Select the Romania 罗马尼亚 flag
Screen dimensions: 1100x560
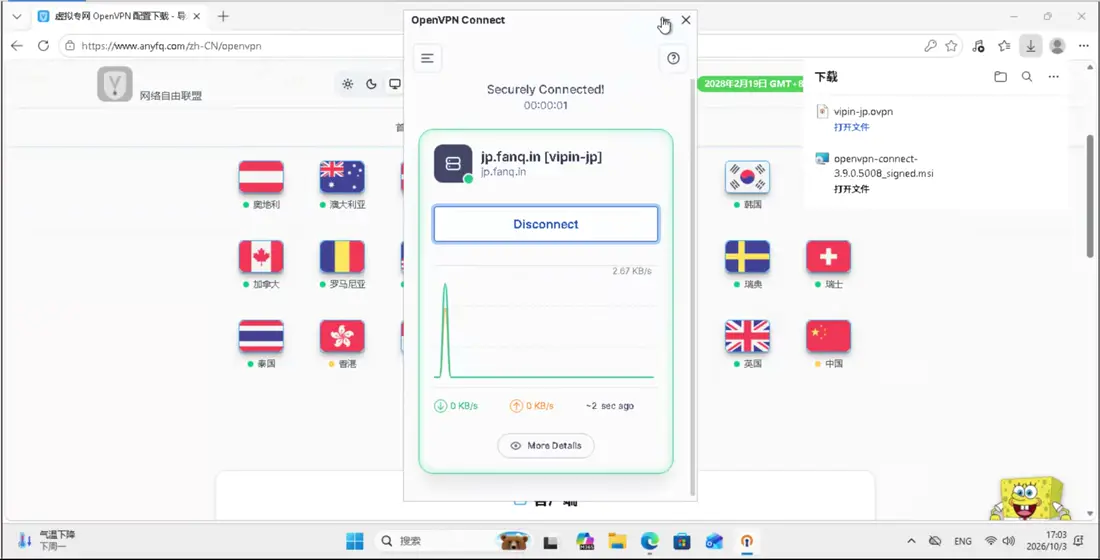coord(342,257)
